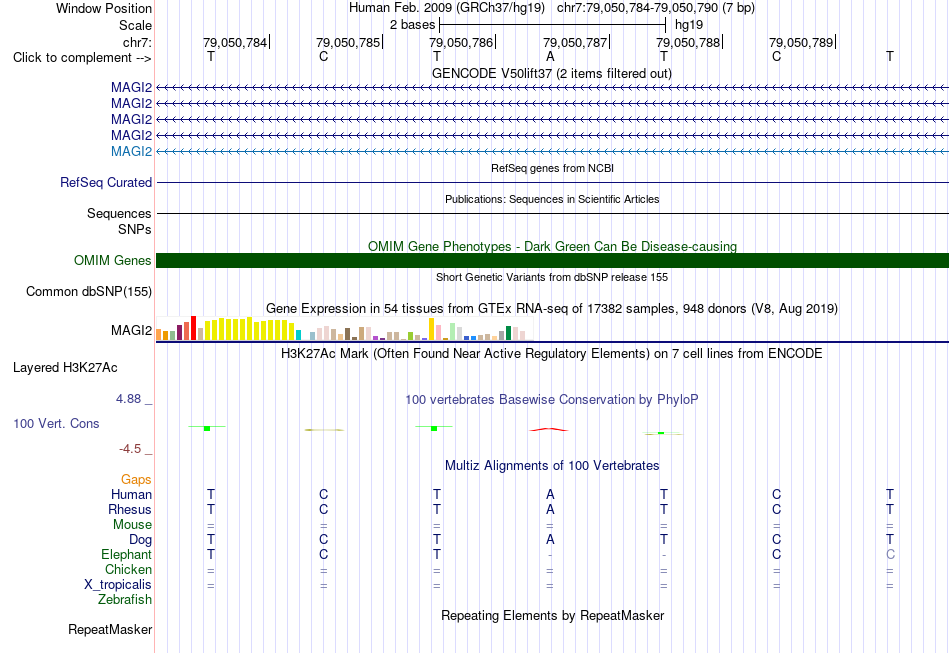Click the maroon bar in the GTEx expression chart

tap(179, 333)
